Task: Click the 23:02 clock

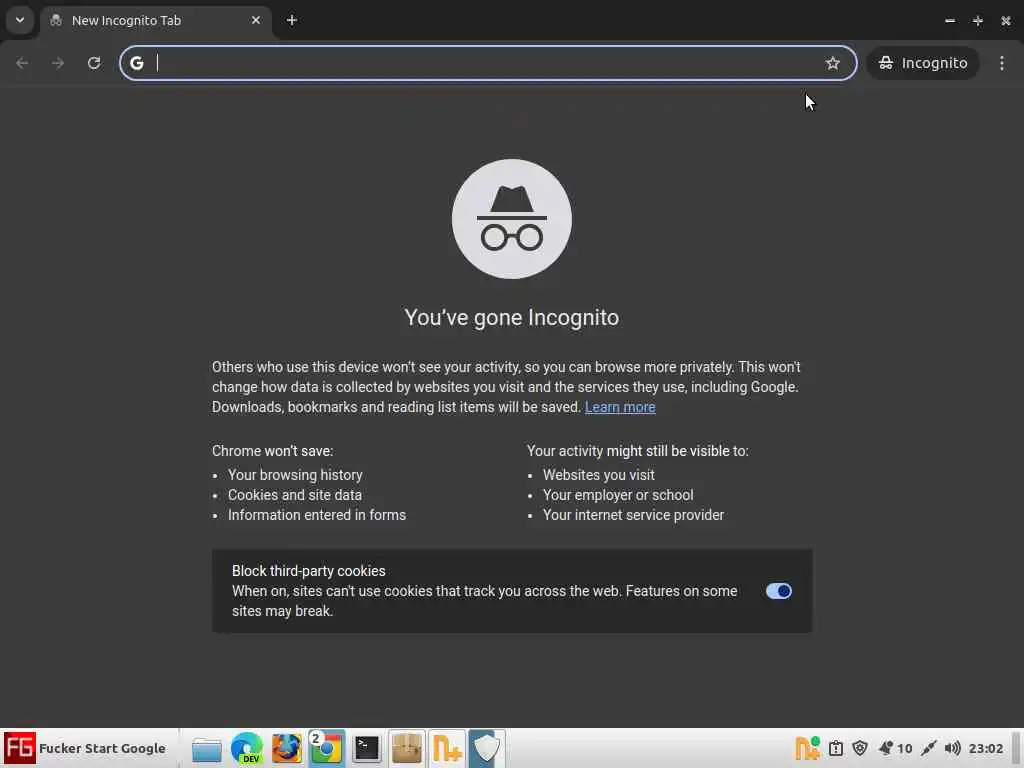Action: point(985,748)
